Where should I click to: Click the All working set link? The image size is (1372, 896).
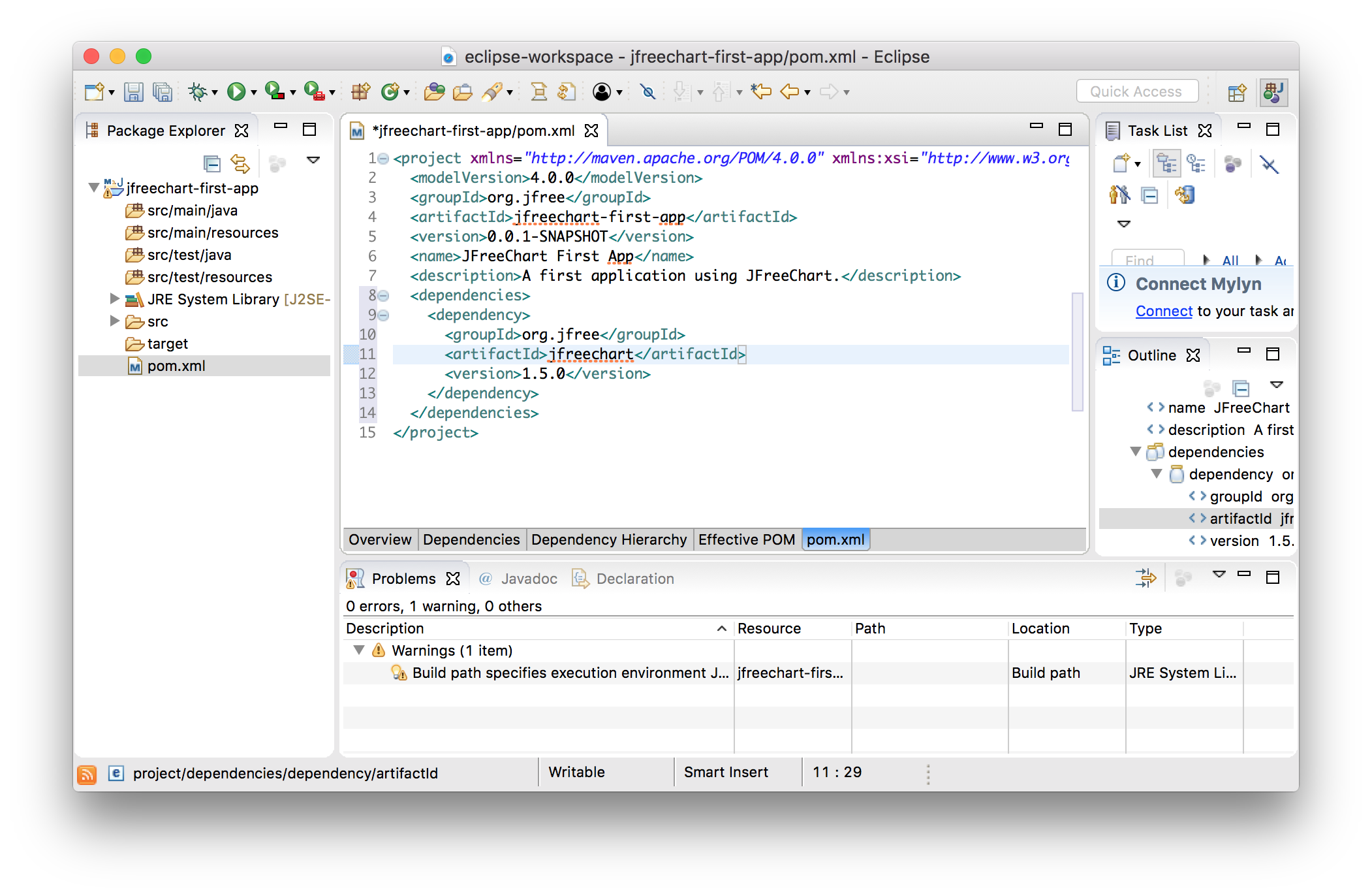pos(1230,261)
